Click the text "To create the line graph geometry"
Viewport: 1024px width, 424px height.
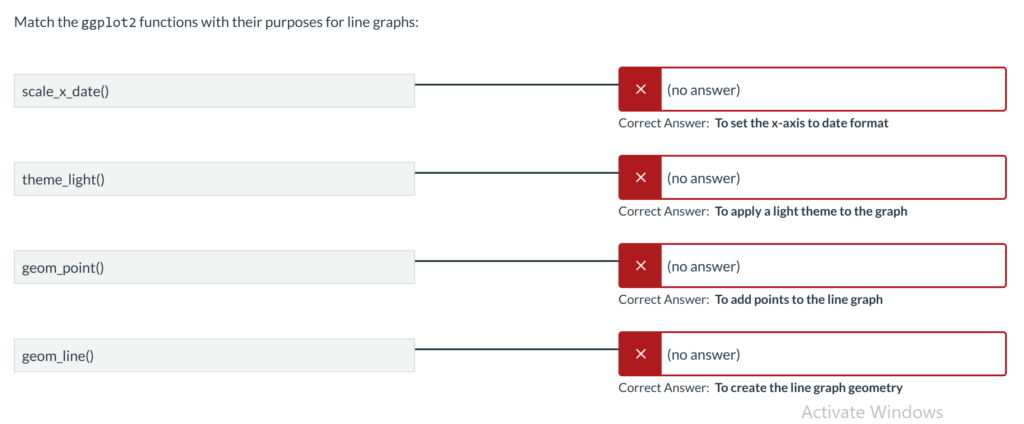pyautogui.click(x=808, y=388)
